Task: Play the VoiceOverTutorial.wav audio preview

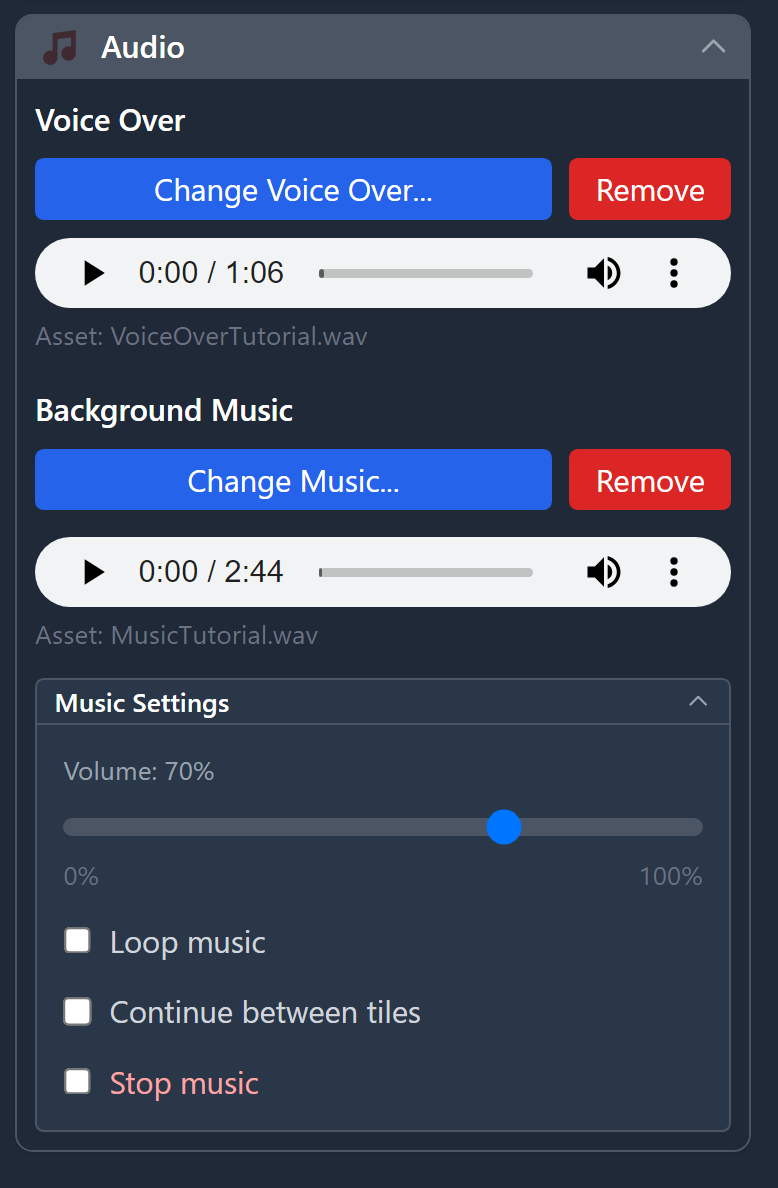Action: coord(93,272)
